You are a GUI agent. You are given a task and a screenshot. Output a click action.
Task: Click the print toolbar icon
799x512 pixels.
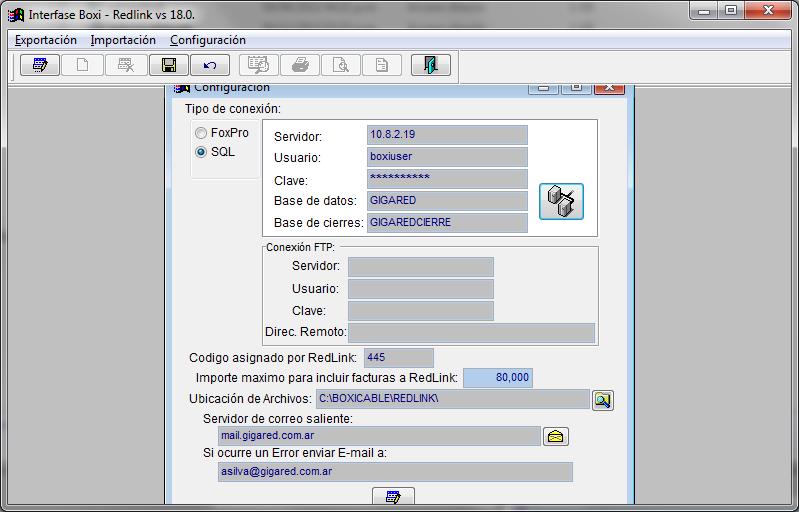point(299,66)
